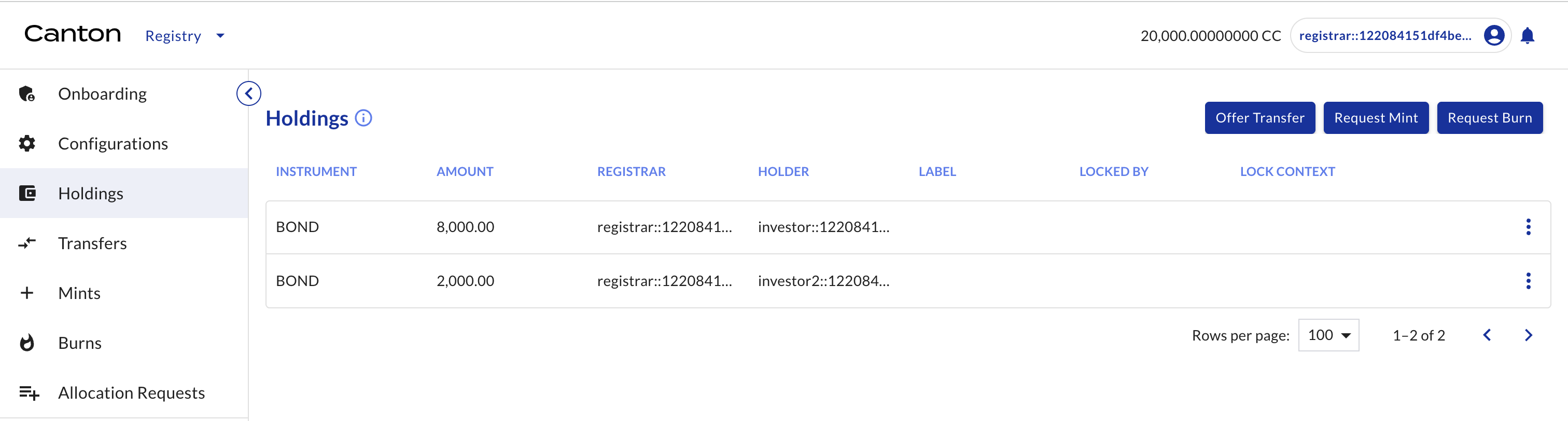This screenshot has width=1568, height=421.
Task: Select the Configurations gear icon
Action: tap(27, 143)
